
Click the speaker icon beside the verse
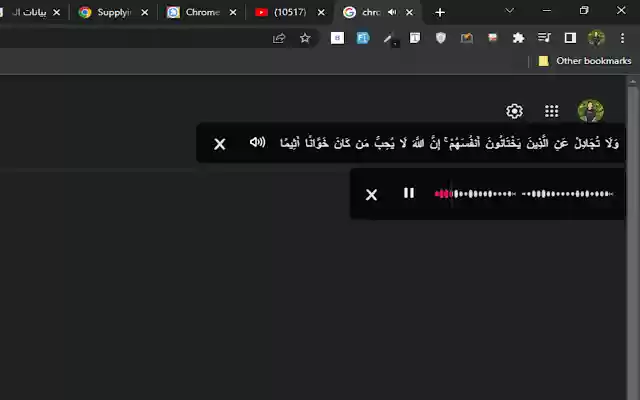pos(258,142)
